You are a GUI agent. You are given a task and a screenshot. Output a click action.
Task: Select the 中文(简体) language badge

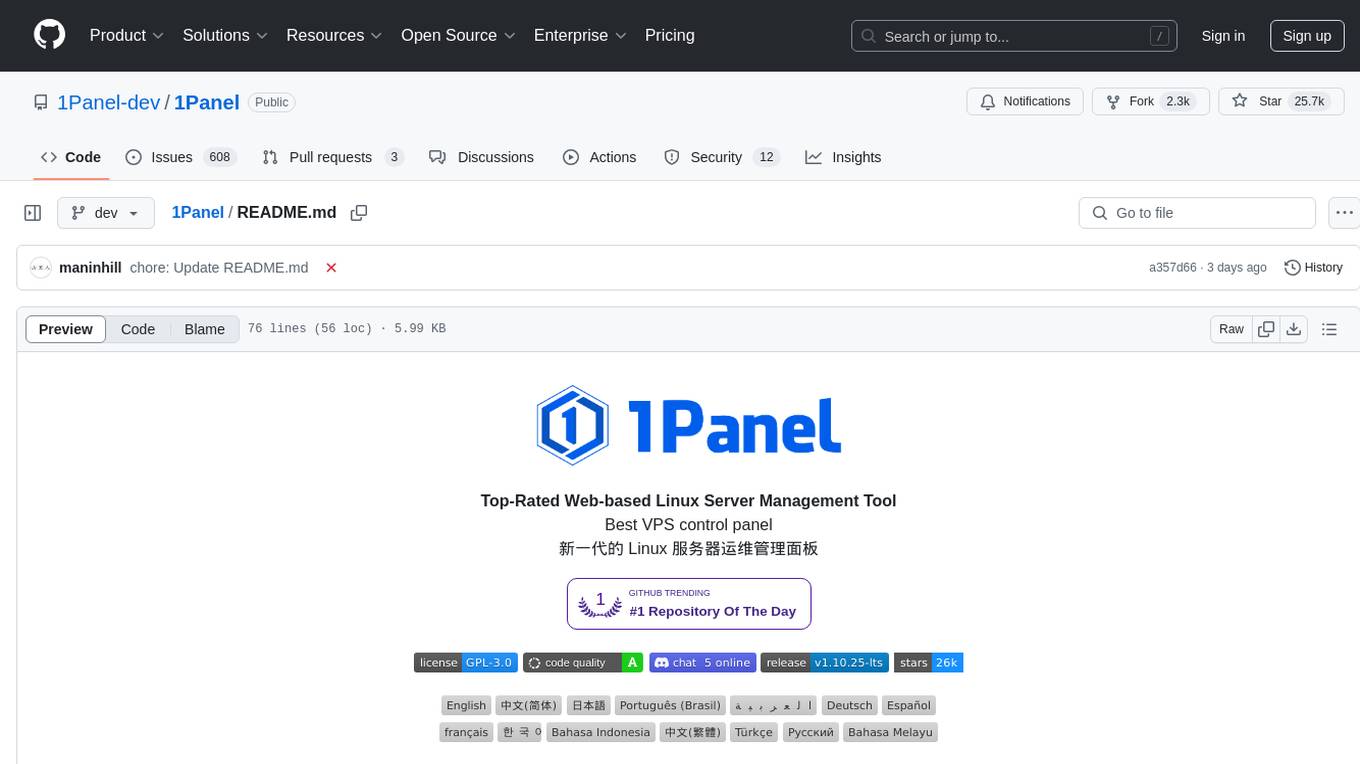click(529, 706)
